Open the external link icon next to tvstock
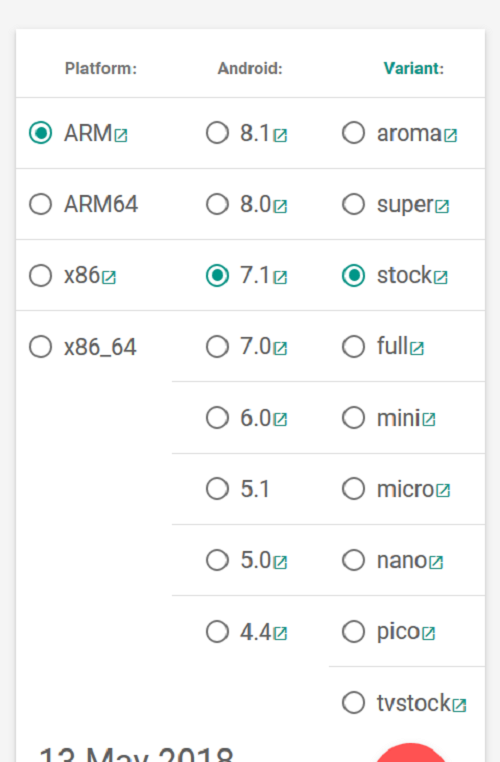The image size is (500, 762). tap(459, 705)
